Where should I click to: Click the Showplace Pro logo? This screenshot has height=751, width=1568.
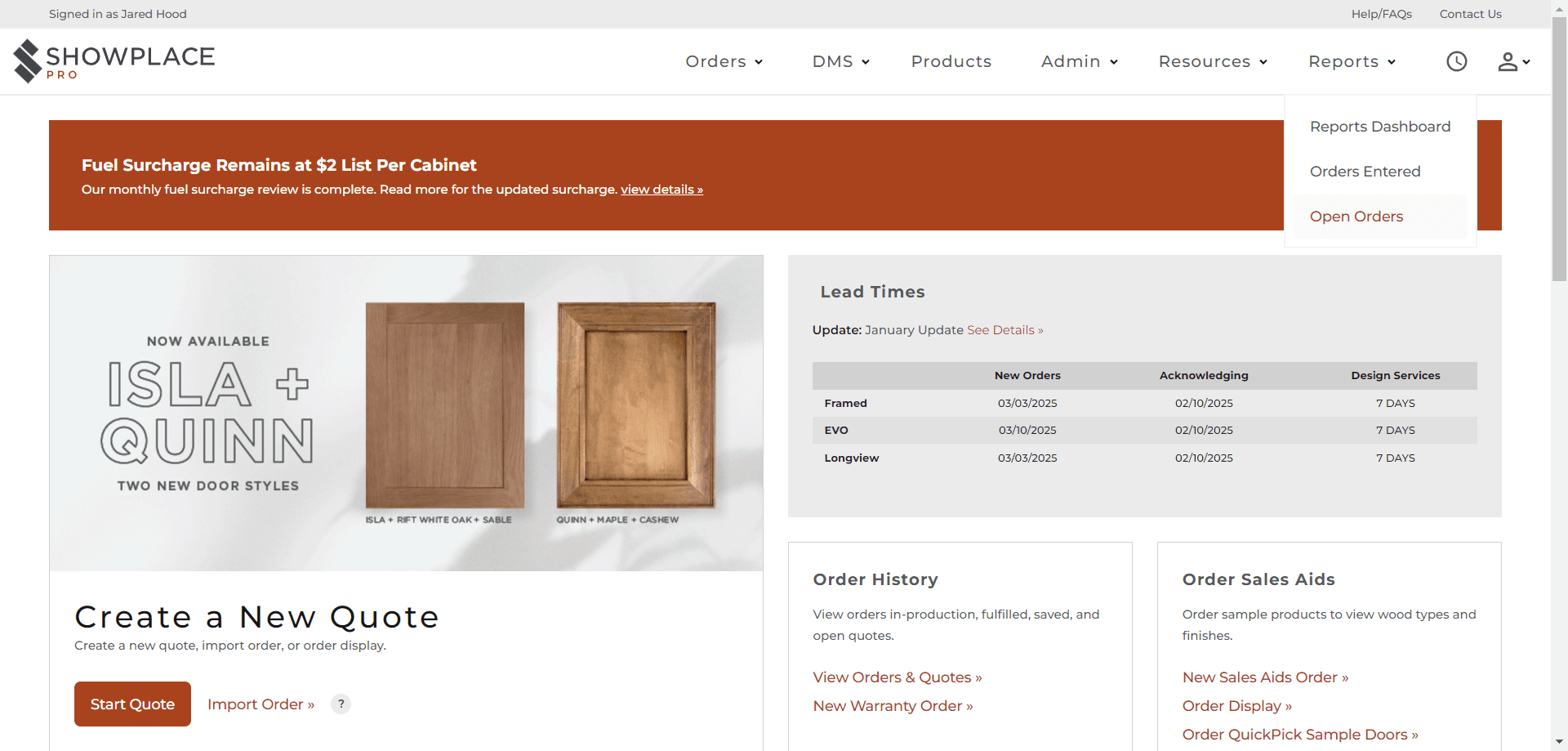pos(114,61)
